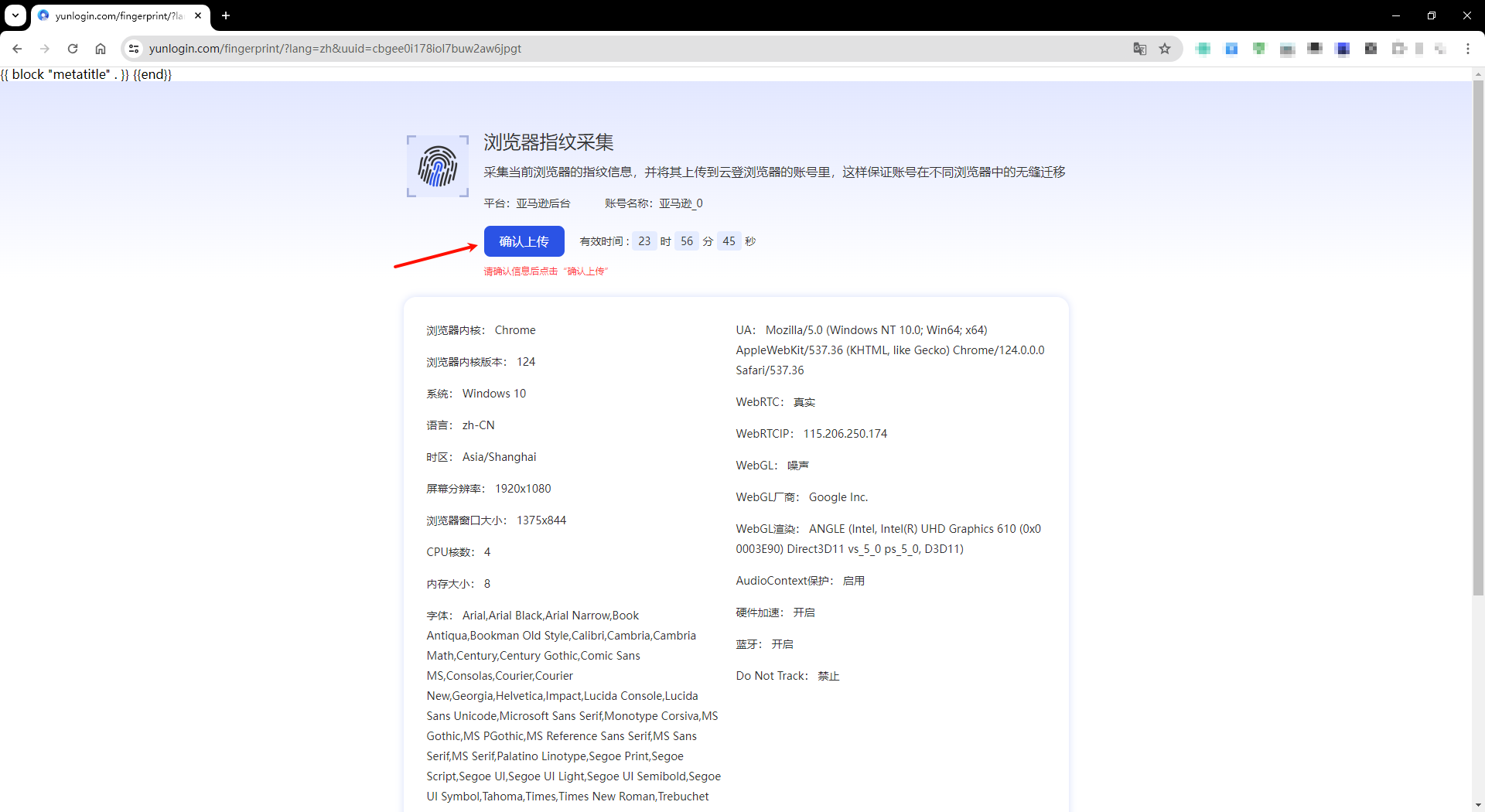Click the font list starting Arial,Arial Black
The image size is (1485, 812).
[574, 706]
